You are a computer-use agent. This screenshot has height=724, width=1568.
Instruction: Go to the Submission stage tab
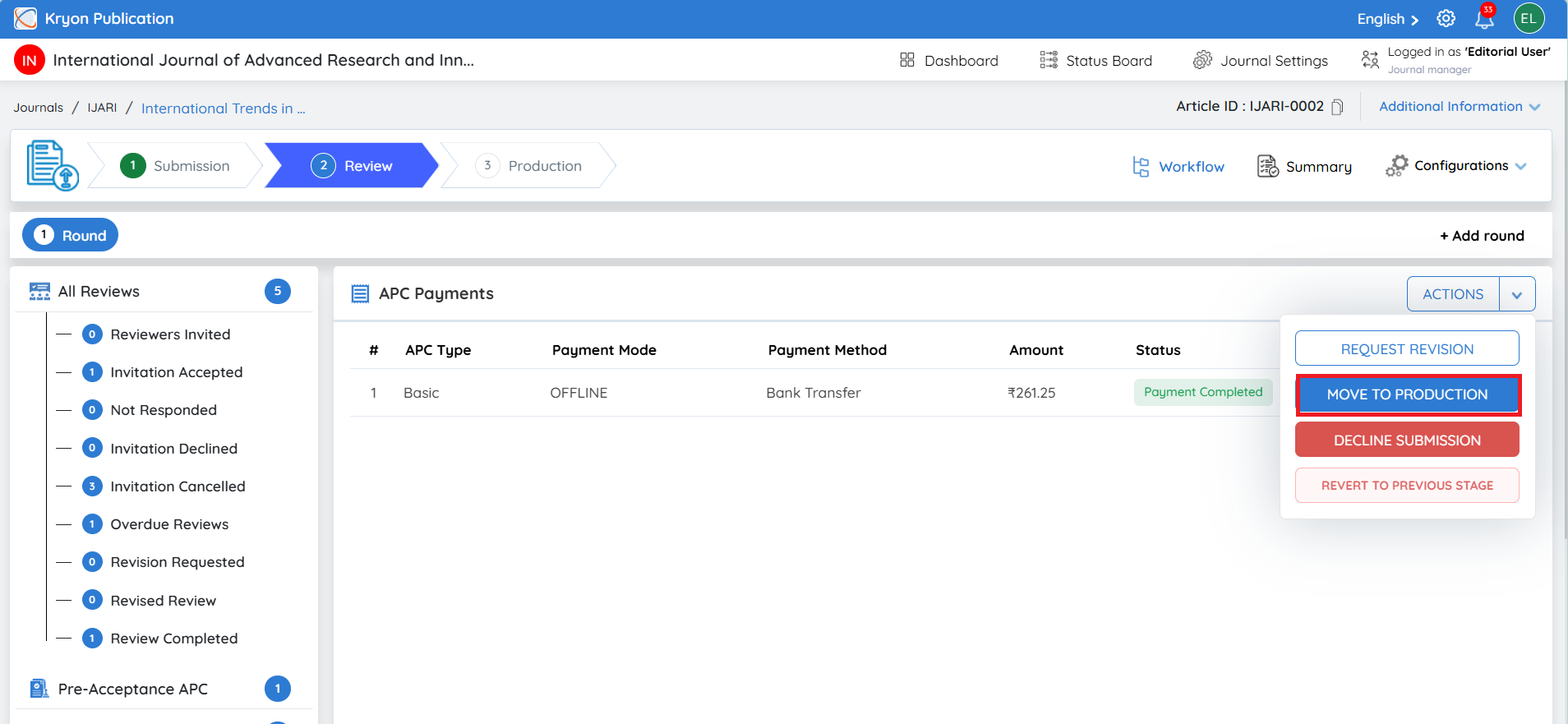click(175, 166)
